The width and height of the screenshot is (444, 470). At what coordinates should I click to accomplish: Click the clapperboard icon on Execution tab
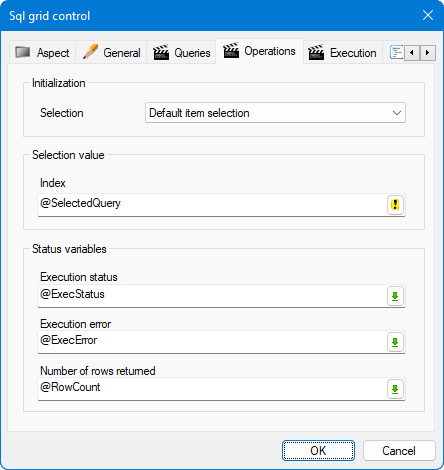pos(316,52)
